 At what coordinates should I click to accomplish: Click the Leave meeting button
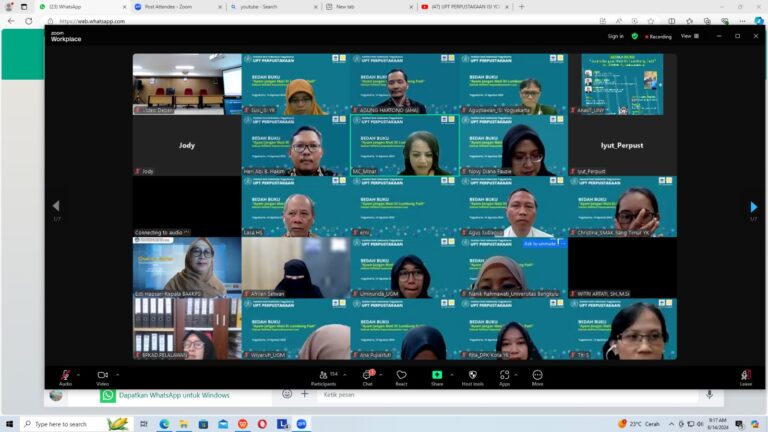click(x=745, y=375)
